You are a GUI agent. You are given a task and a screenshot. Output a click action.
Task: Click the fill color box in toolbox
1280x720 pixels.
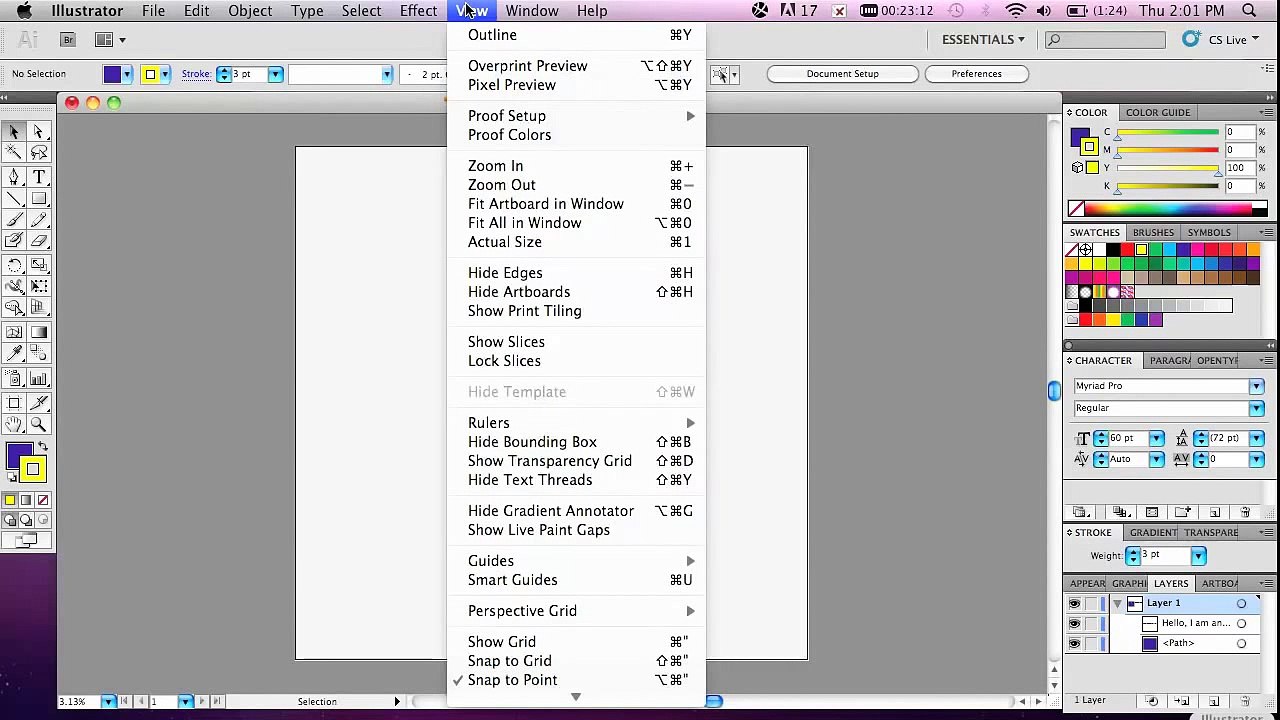[18, 457]
